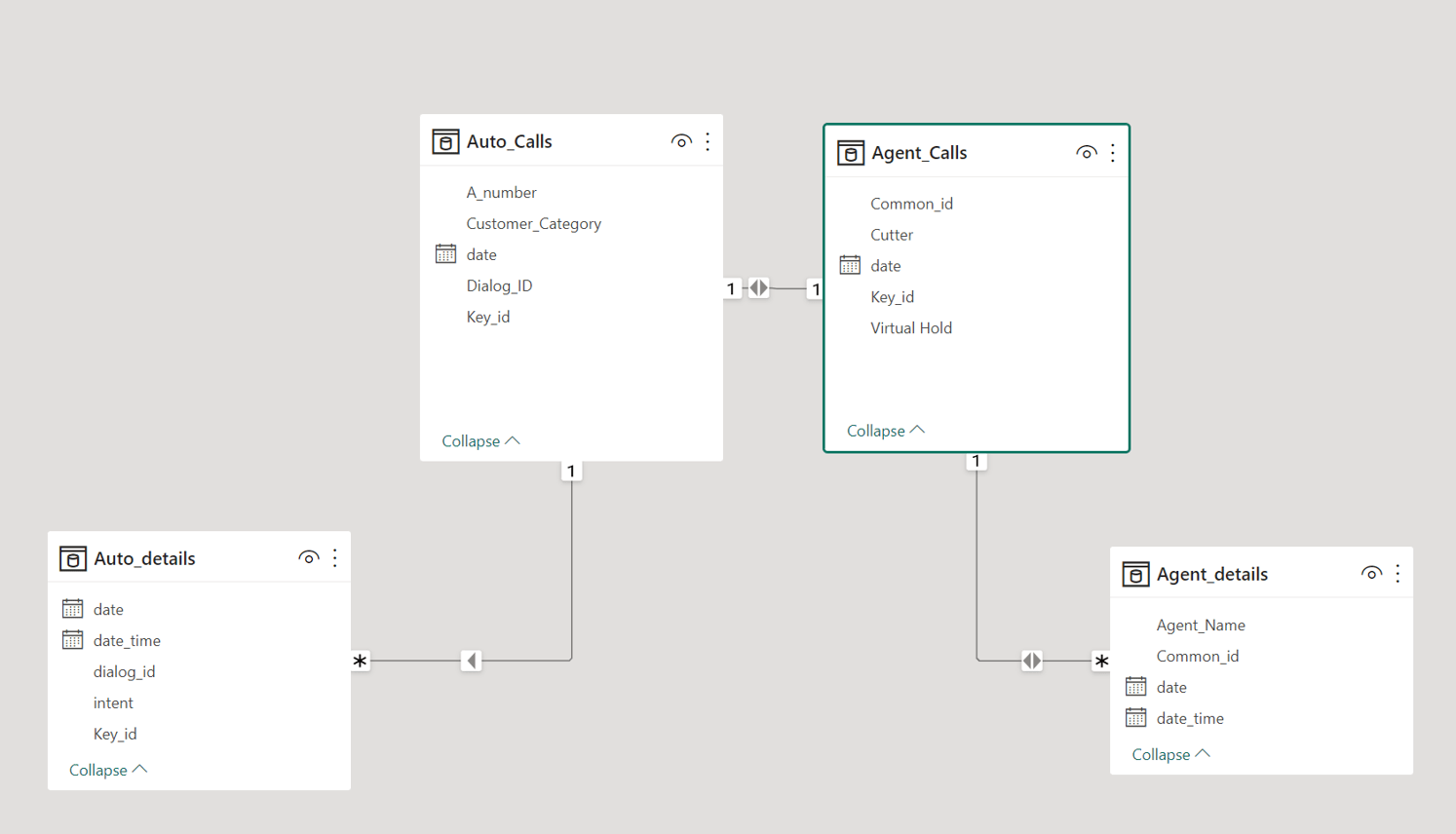This screenshot has height=834, width=1456.
Task: Collapse the Agent_details table card
Action: point(1170,754)
